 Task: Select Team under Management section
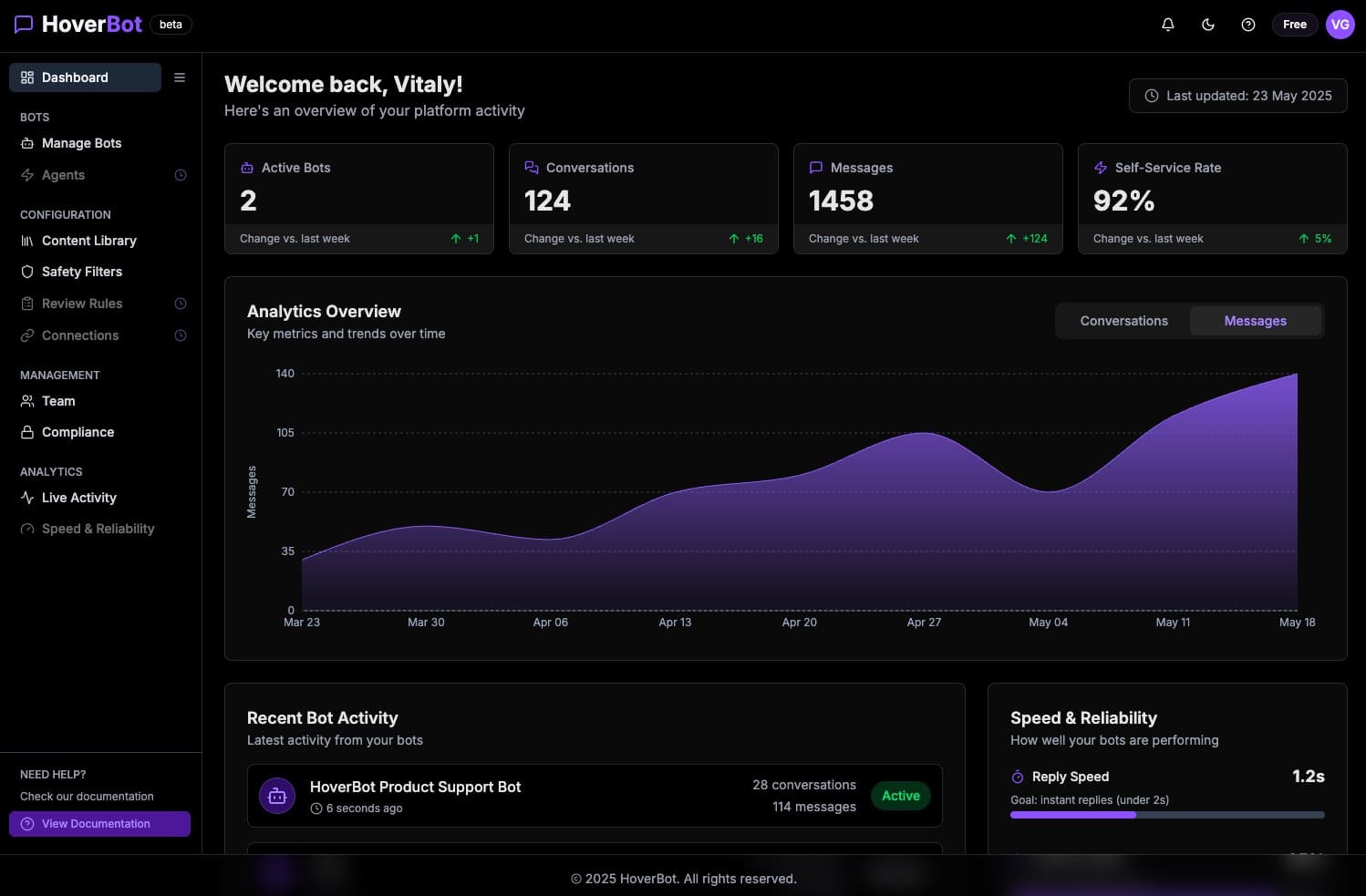point(57,401)
